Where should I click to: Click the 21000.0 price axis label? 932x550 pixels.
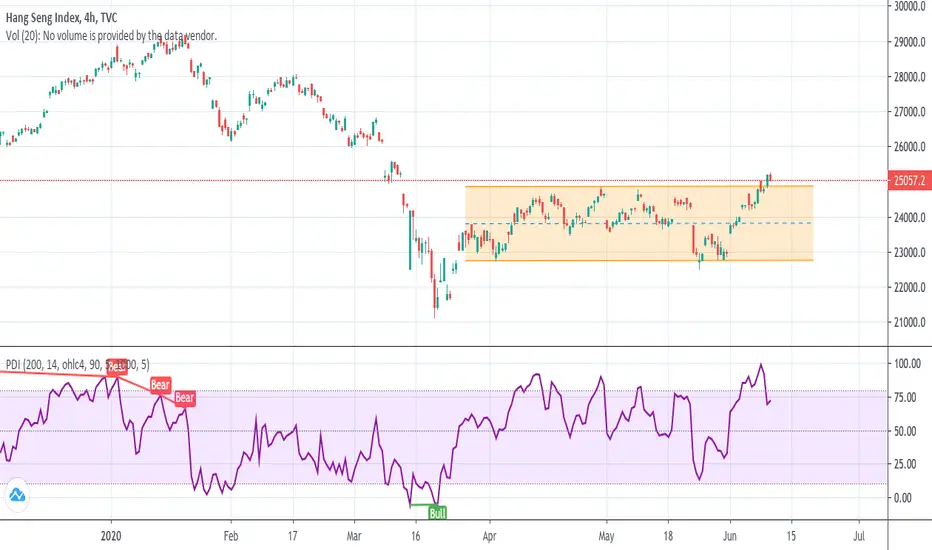[x=909, y=323]
